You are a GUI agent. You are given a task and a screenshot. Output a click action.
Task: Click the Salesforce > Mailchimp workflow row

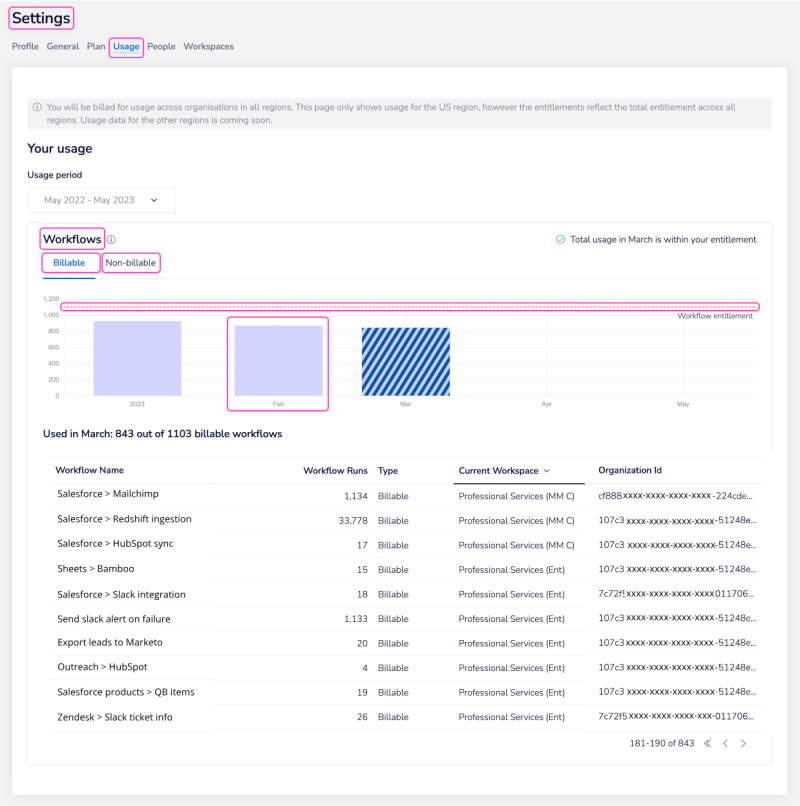108,495
